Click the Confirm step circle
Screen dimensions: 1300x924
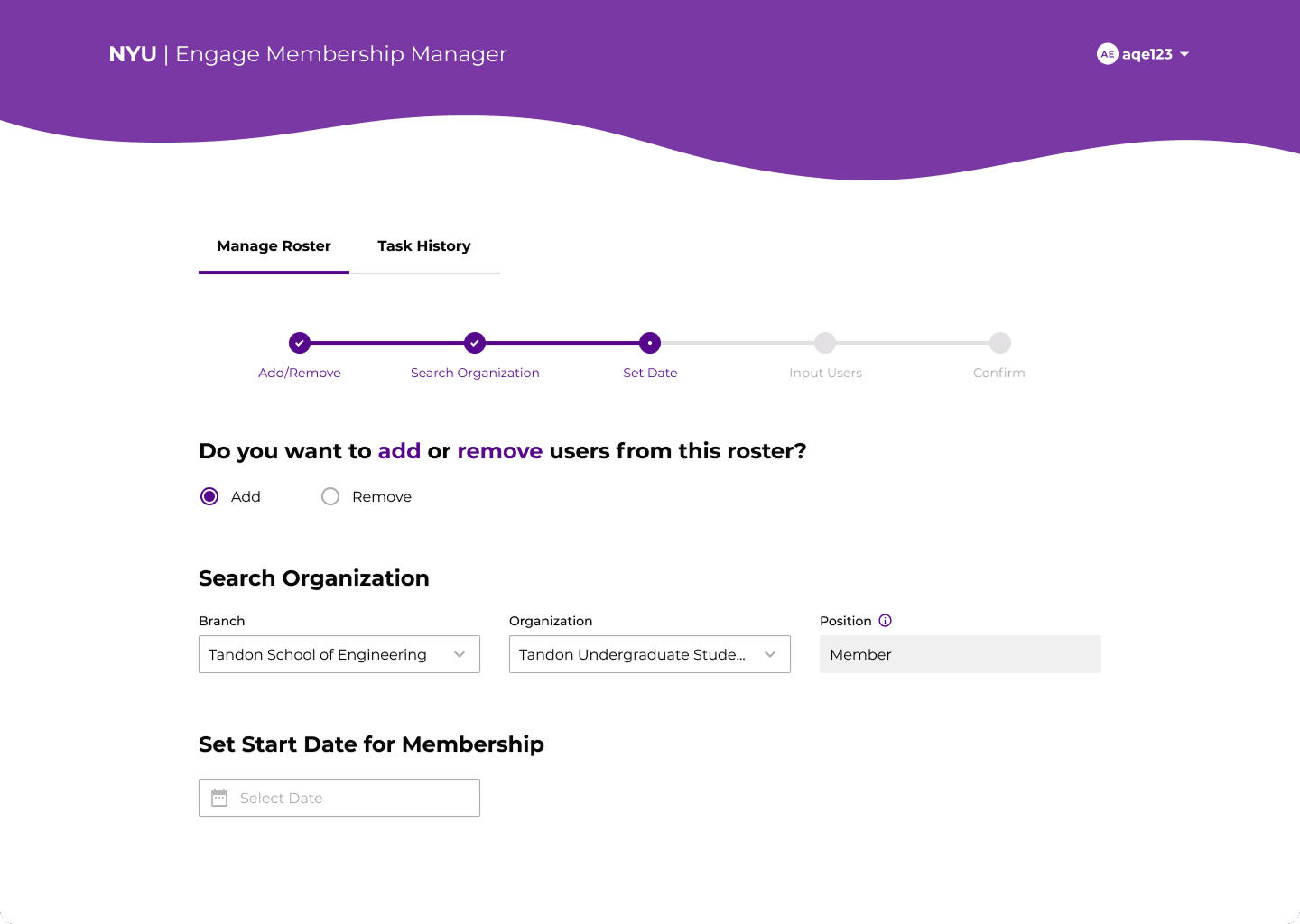pos(999,343)
